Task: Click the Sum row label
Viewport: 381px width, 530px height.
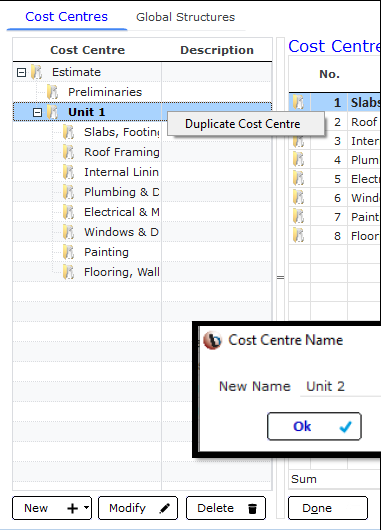Action: tap(304, 479)
